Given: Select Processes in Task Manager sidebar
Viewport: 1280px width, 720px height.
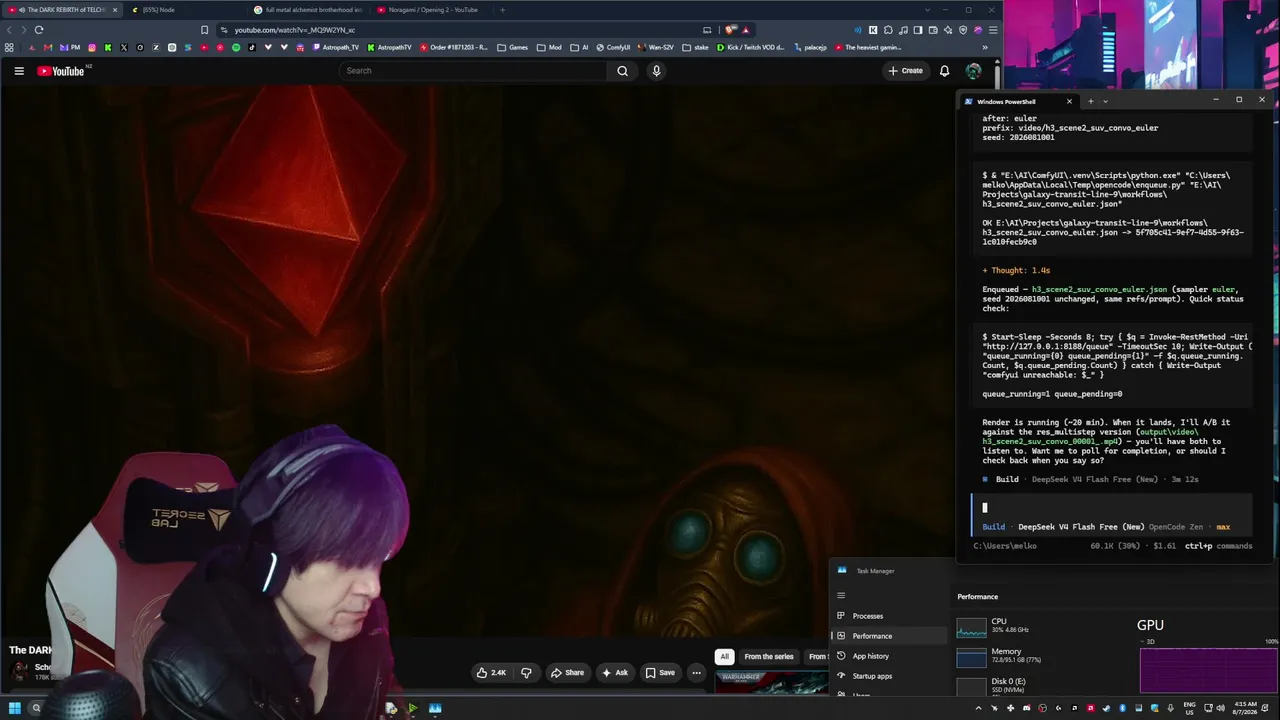Looking at the screenshot, I should [x=889, y=616].
